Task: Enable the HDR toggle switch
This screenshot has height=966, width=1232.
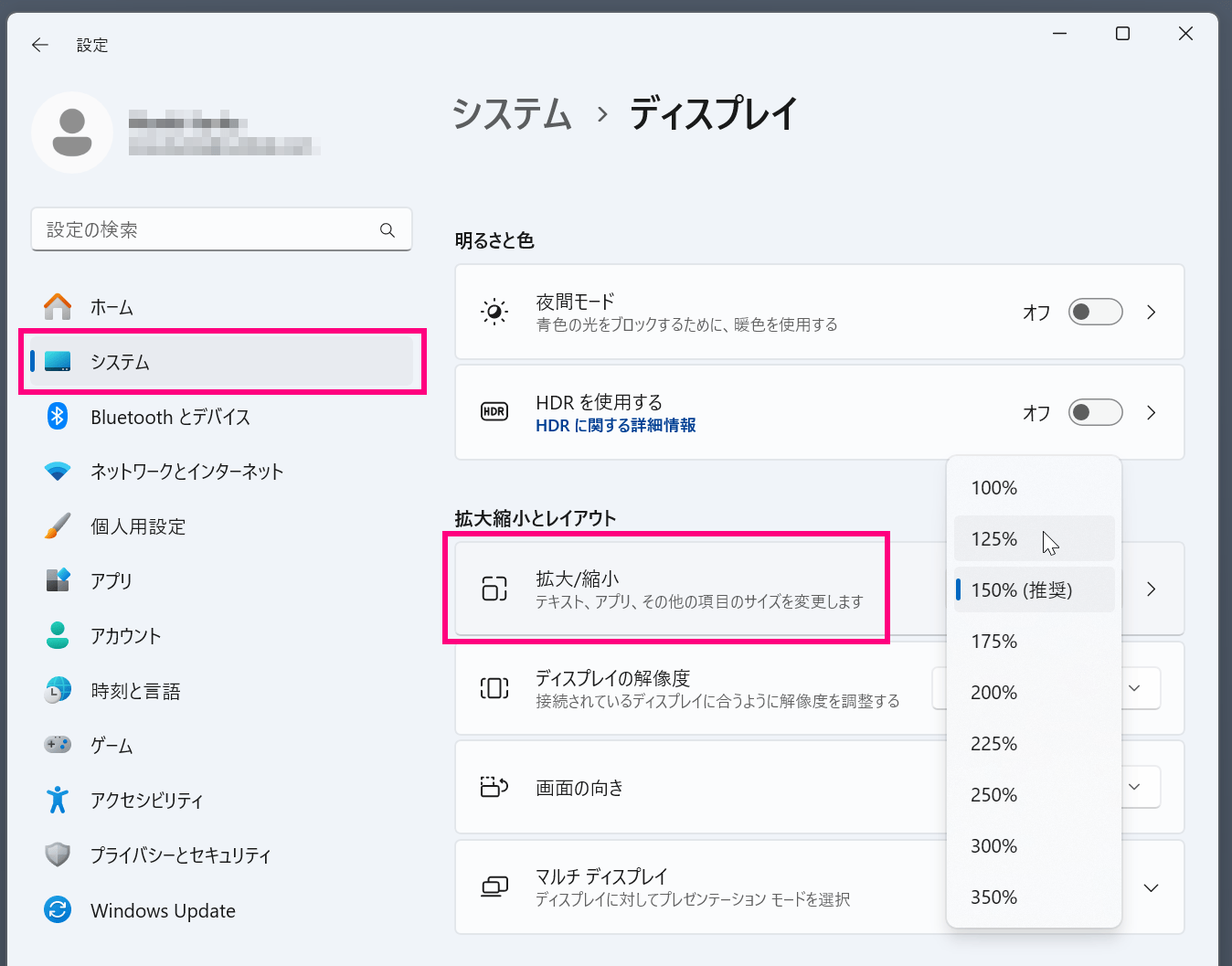Action: [x=1095, y=413]
